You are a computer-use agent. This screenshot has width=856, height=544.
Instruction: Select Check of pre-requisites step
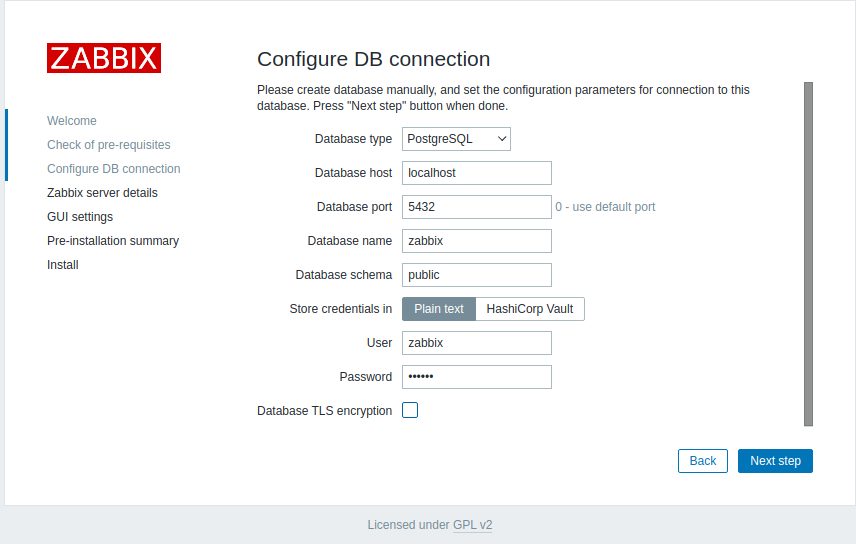[x=109, y=145]
